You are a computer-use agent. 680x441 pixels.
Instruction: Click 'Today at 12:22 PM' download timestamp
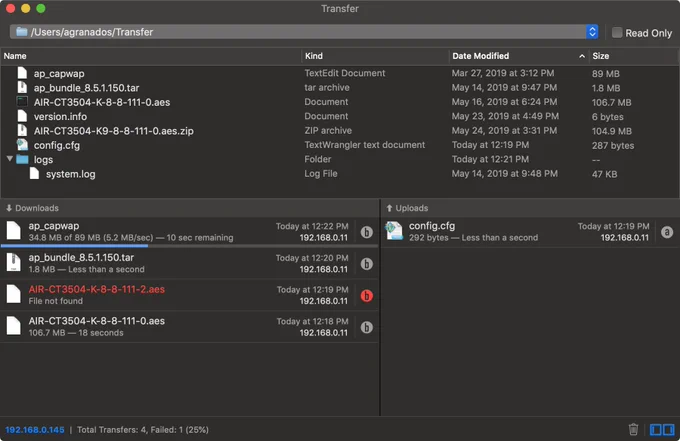tap(312, 226)
